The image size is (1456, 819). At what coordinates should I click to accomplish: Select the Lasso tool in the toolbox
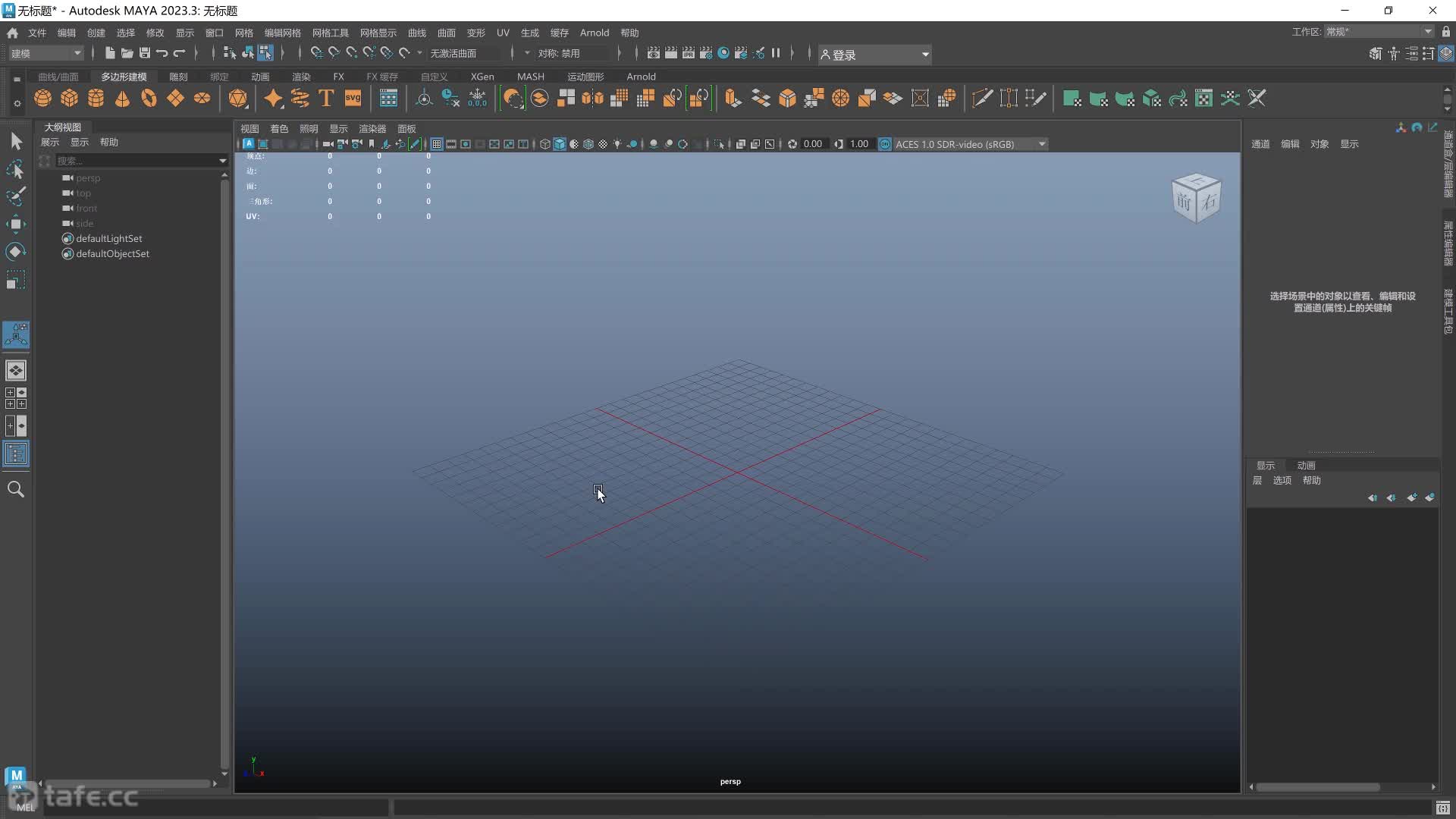(x=16, y=169)
